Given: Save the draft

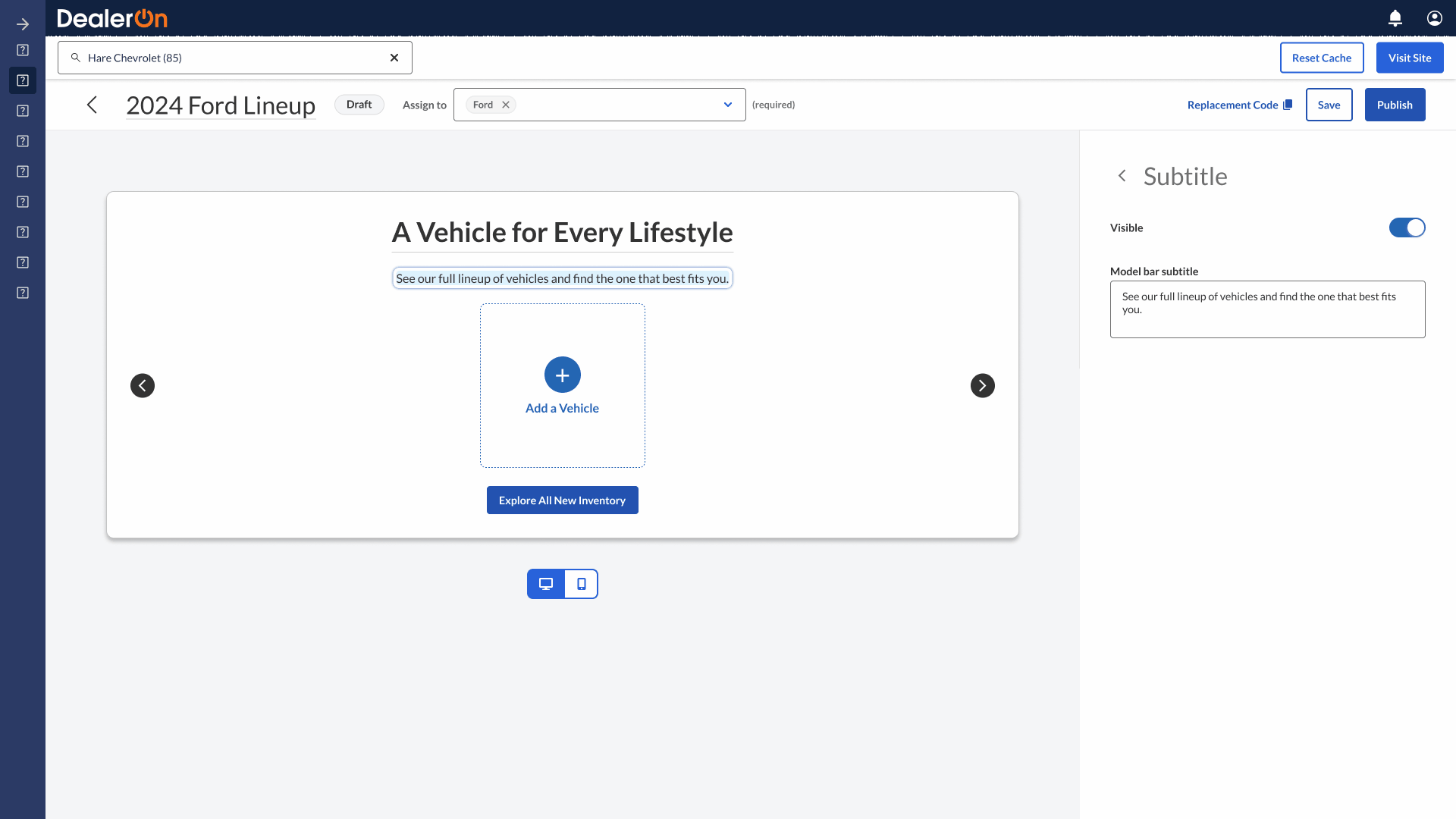Looking at the screenshot, I should (x=1329, y=105).
